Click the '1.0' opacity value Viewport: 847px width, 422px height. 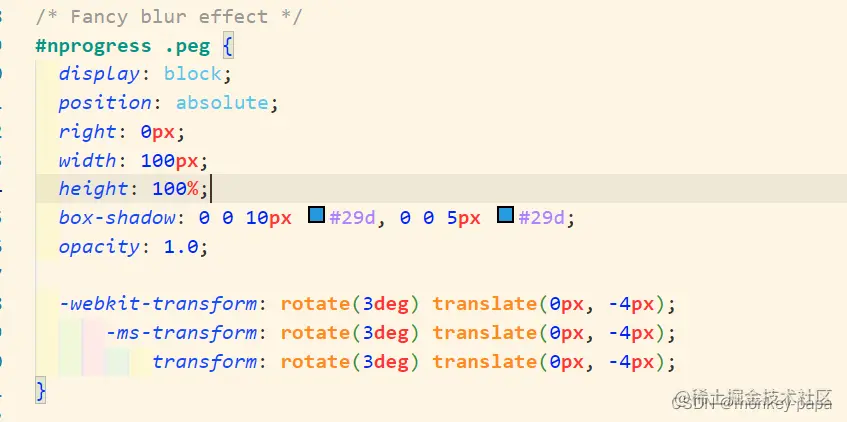(182, 247)
